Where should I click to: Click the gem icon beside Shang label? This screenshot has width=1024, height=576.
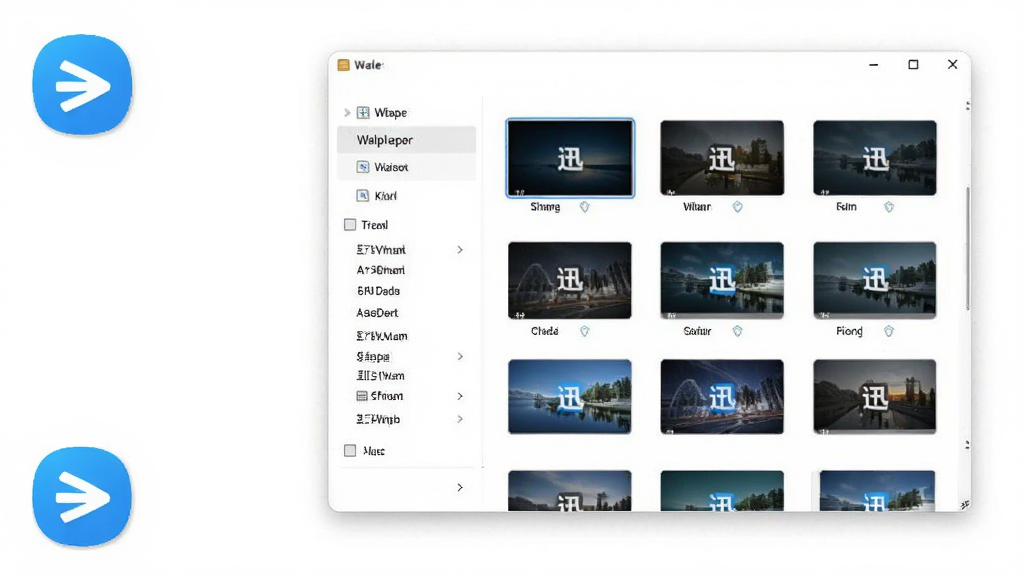click(584, 207)
